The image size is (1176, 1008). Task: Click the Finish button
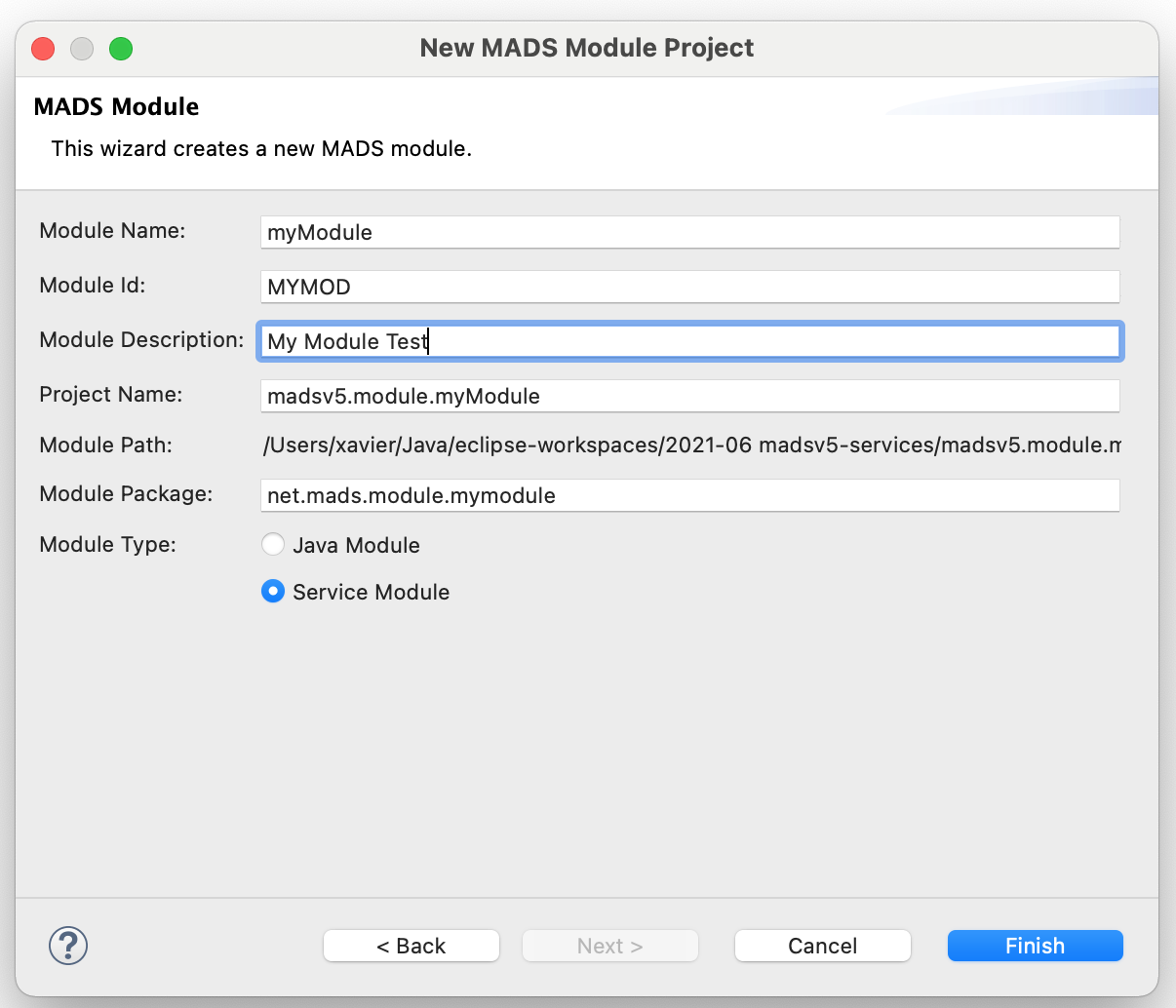[x=1035, y=946]
